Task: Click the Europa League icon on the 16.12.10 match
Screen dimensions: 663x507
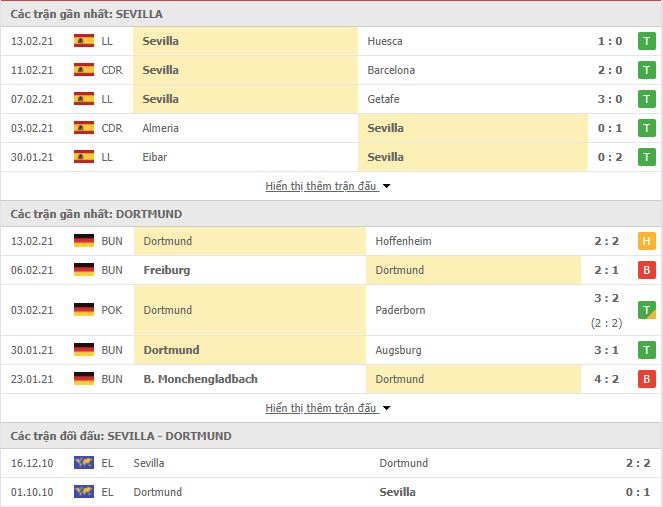Action: tap(84, 463)
